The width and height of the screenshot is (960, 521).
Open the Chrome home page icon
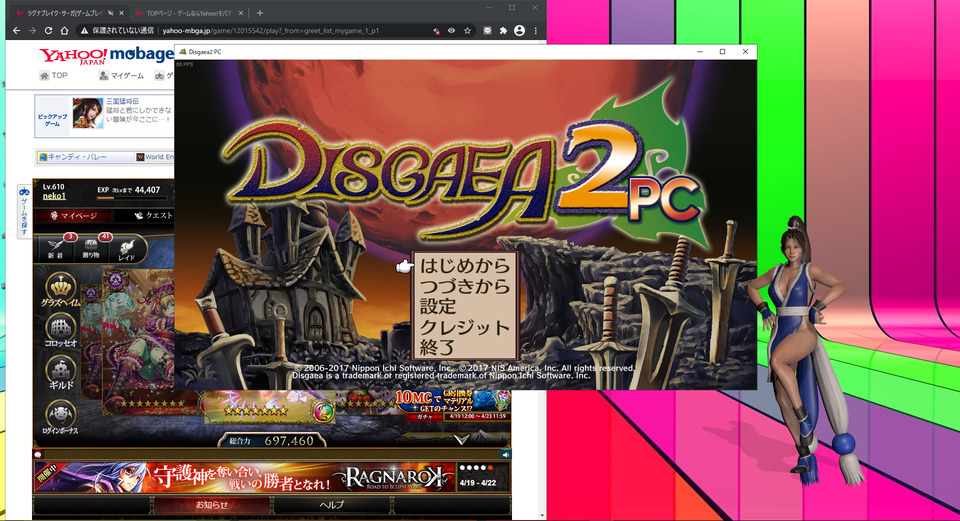point(64,31)
